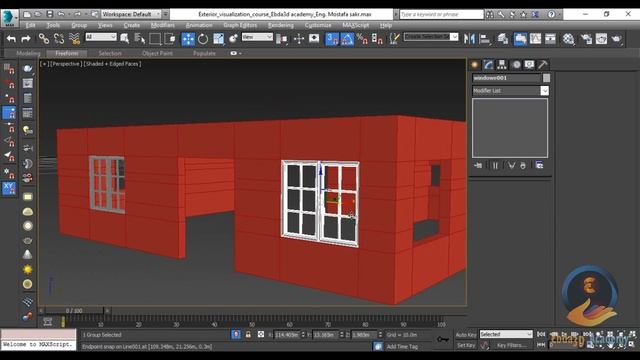
Task: Open the Selection Filter dropdown
Action: [101, 37]
